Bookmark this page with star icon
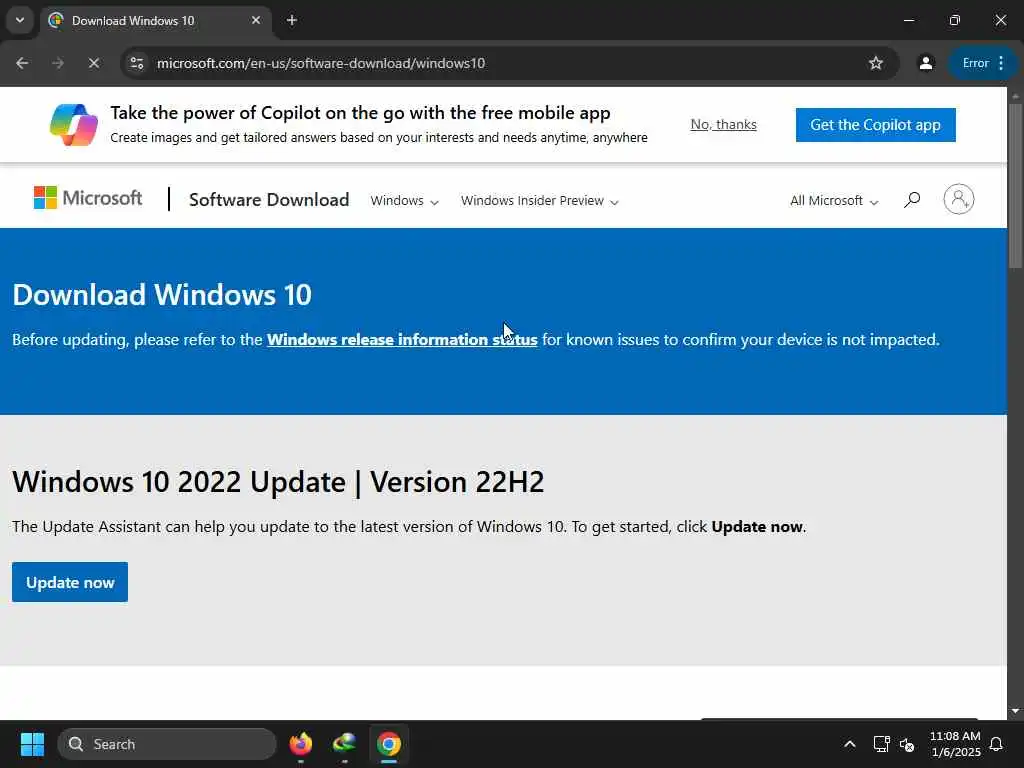Viewport: 1024px width, 768px height. pos(876,63)
